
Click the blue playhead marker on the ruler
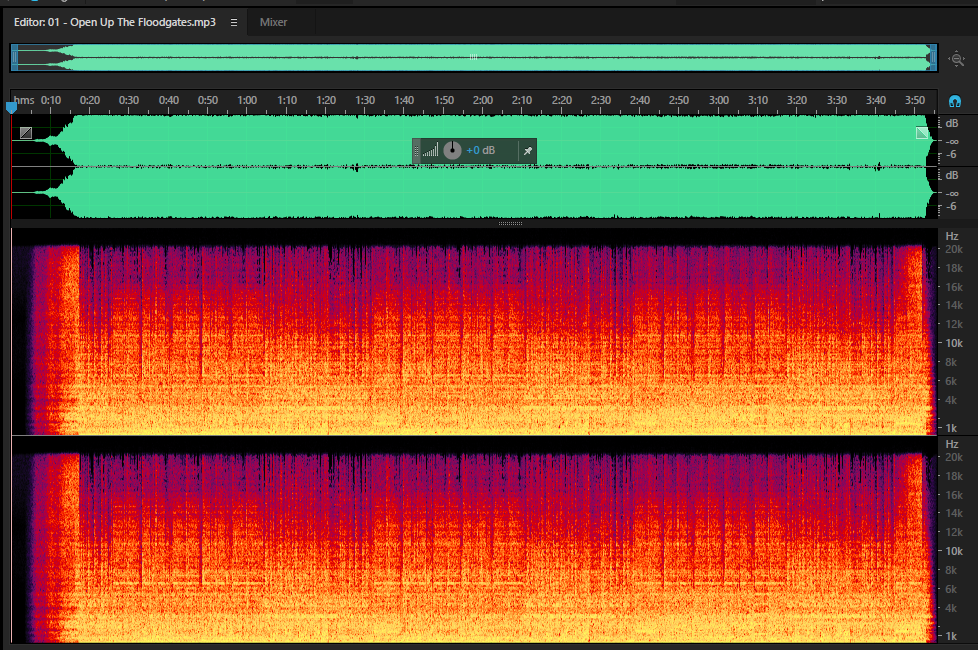[x=11, y=108]
